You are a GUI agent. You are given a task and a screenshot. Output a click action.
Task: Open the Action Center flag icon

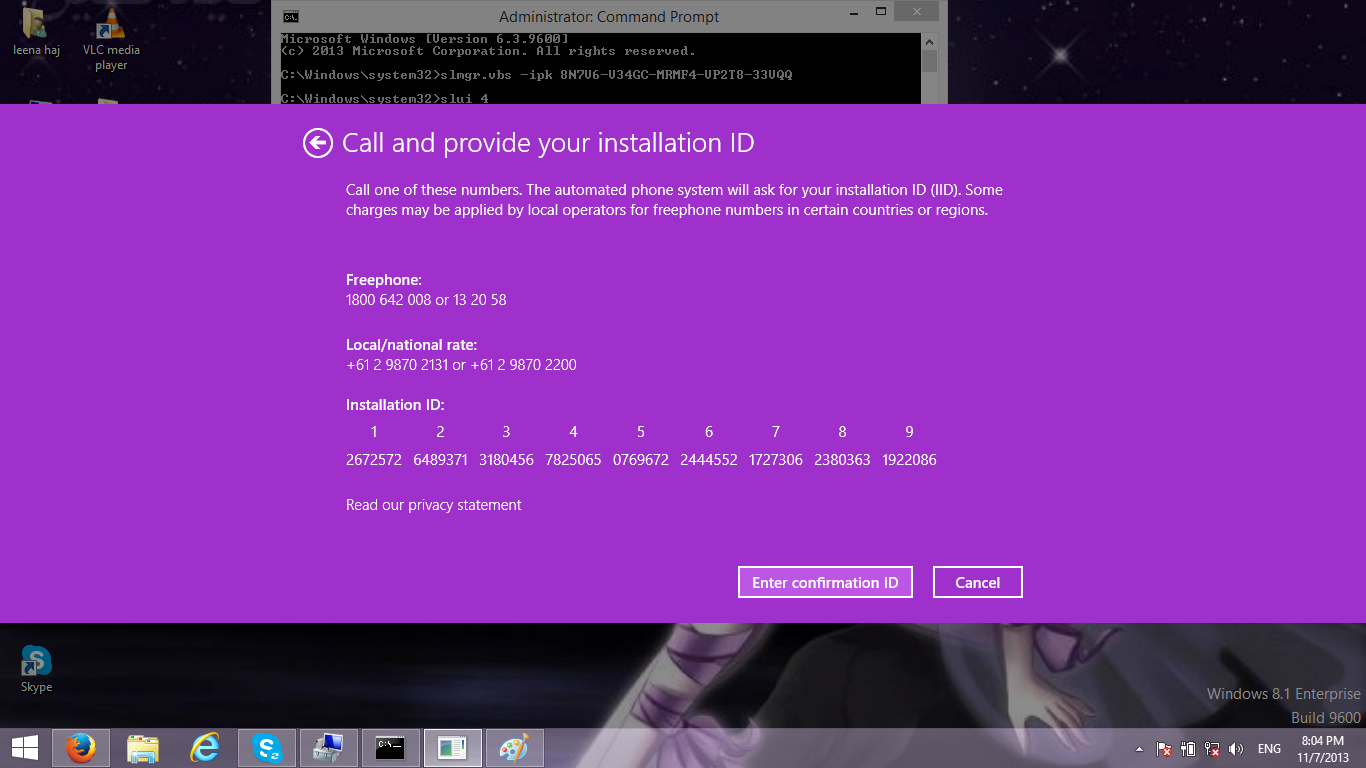pos(1164,749)
